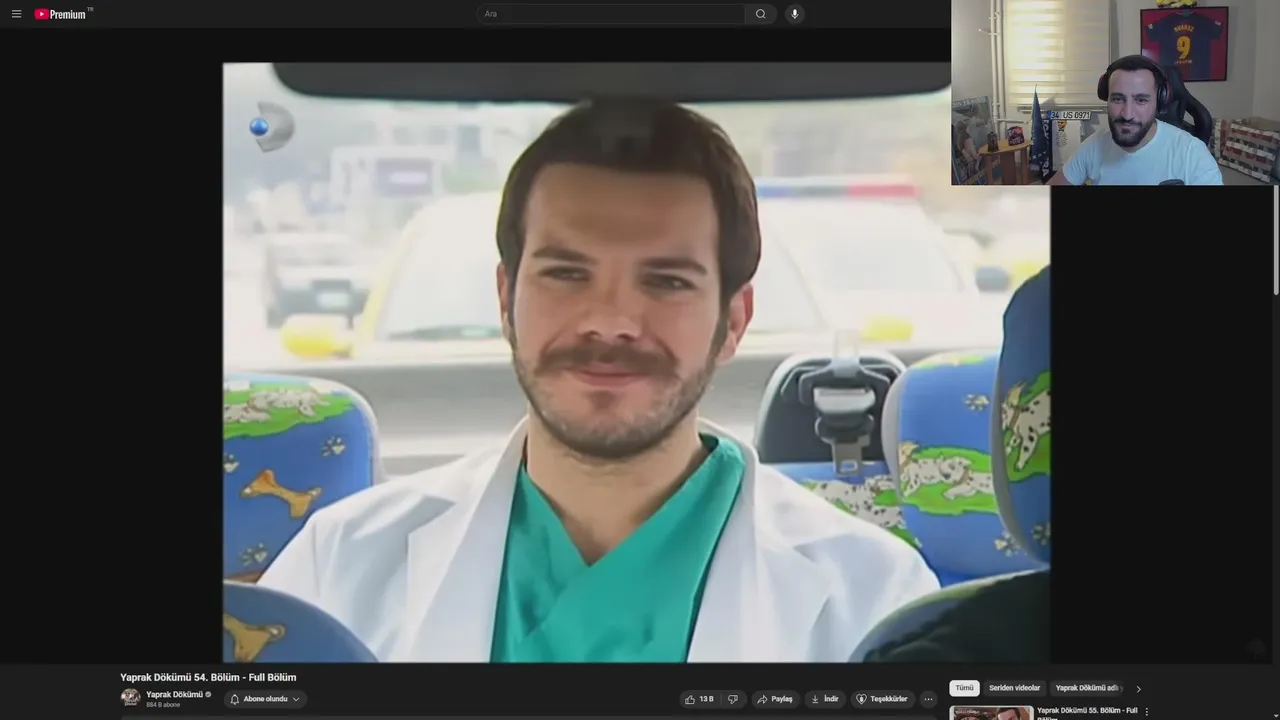This screenshot has width=1280, height=720.
Task: Click video title Yaprak Dökümü 54. Bölüm
Action: click(208, 677)
